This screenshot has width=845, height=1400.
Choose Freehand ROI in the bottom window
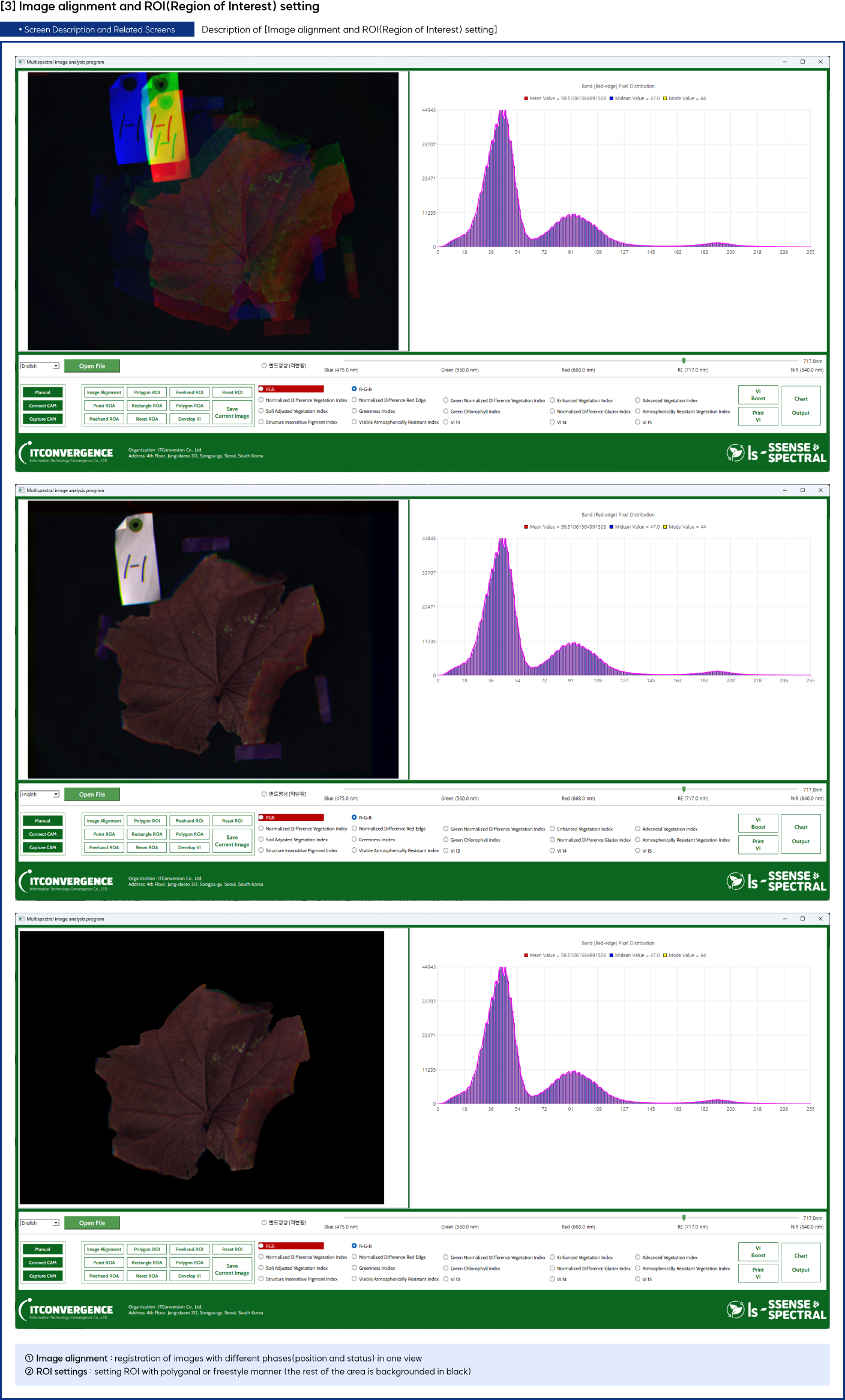[190, 1249]
